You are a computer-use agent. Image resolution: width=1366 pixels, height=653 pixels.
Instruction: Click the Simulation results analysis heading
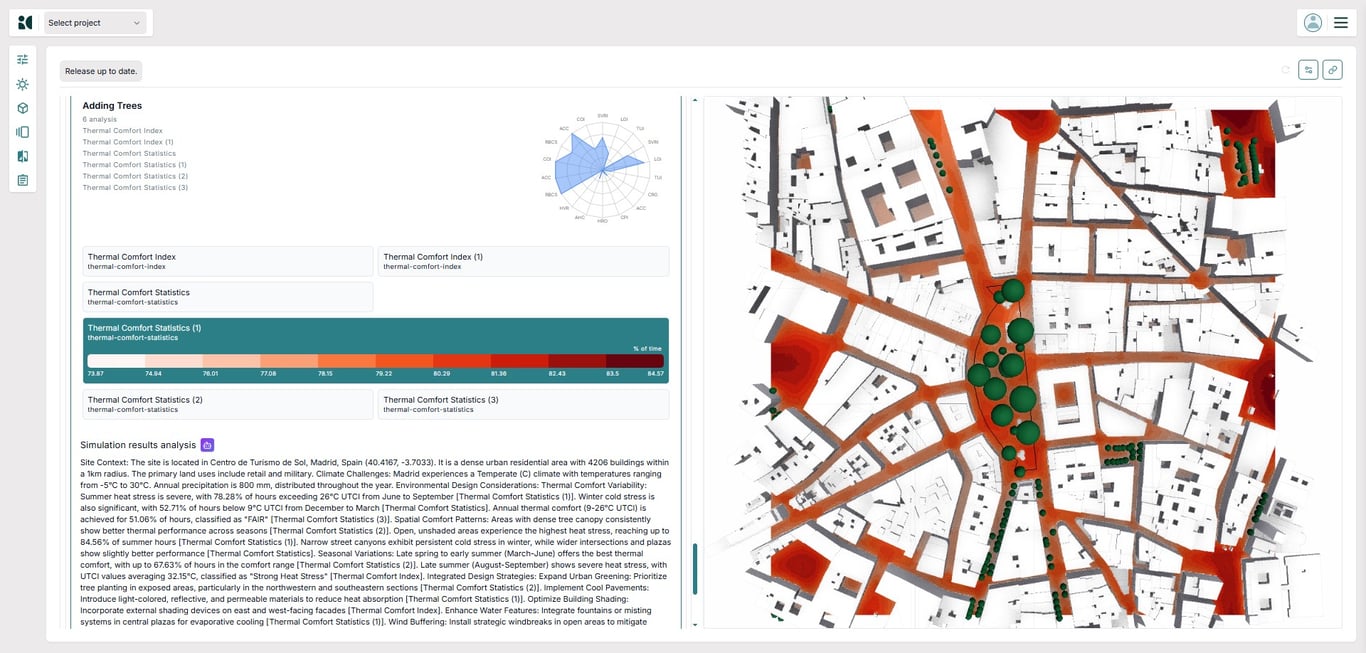(138, 445)
